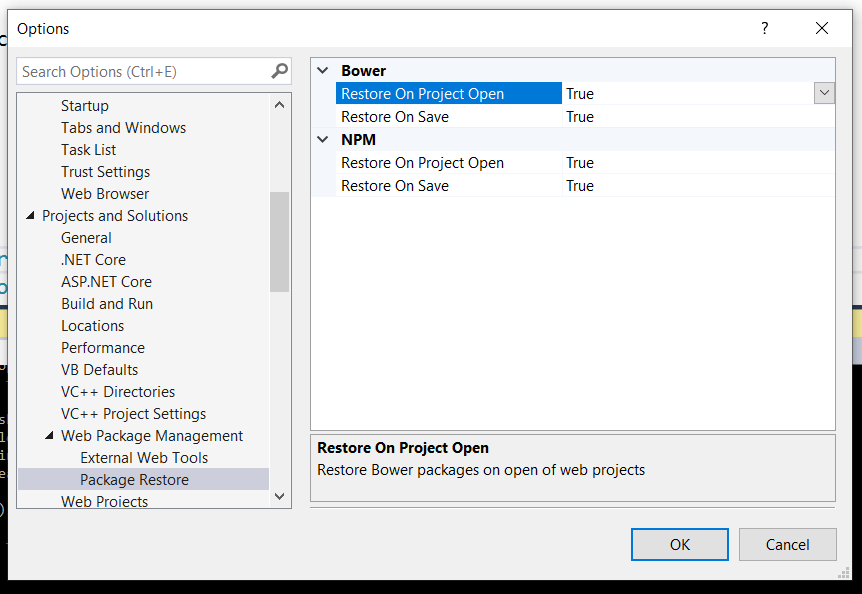The image size is (862, 594).
Task: Select the Build and Run settings
Action: 107,304
